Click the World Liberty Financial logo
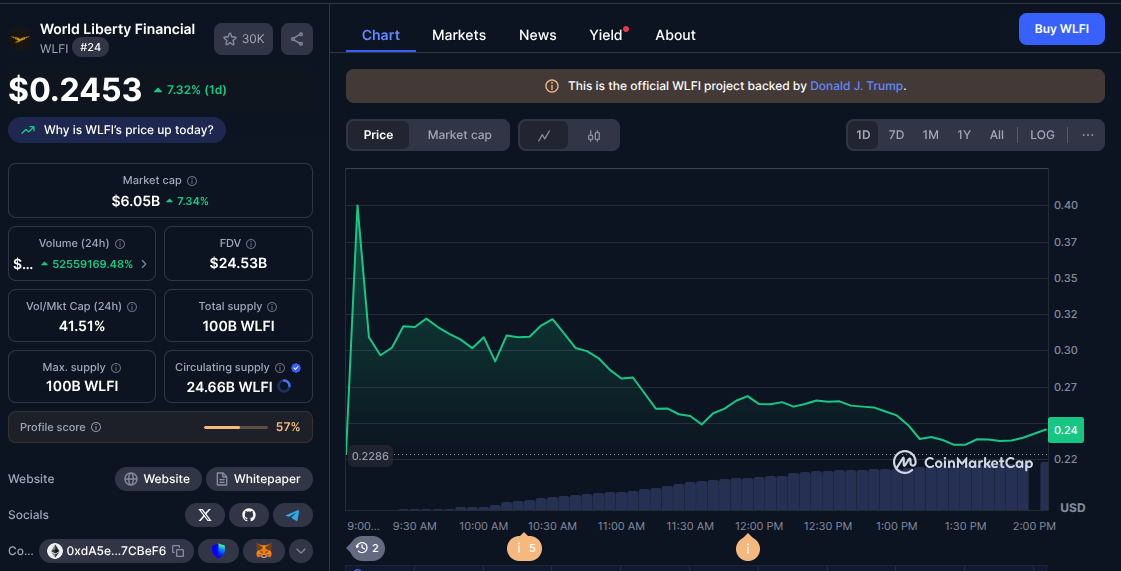 coord(19,38)
